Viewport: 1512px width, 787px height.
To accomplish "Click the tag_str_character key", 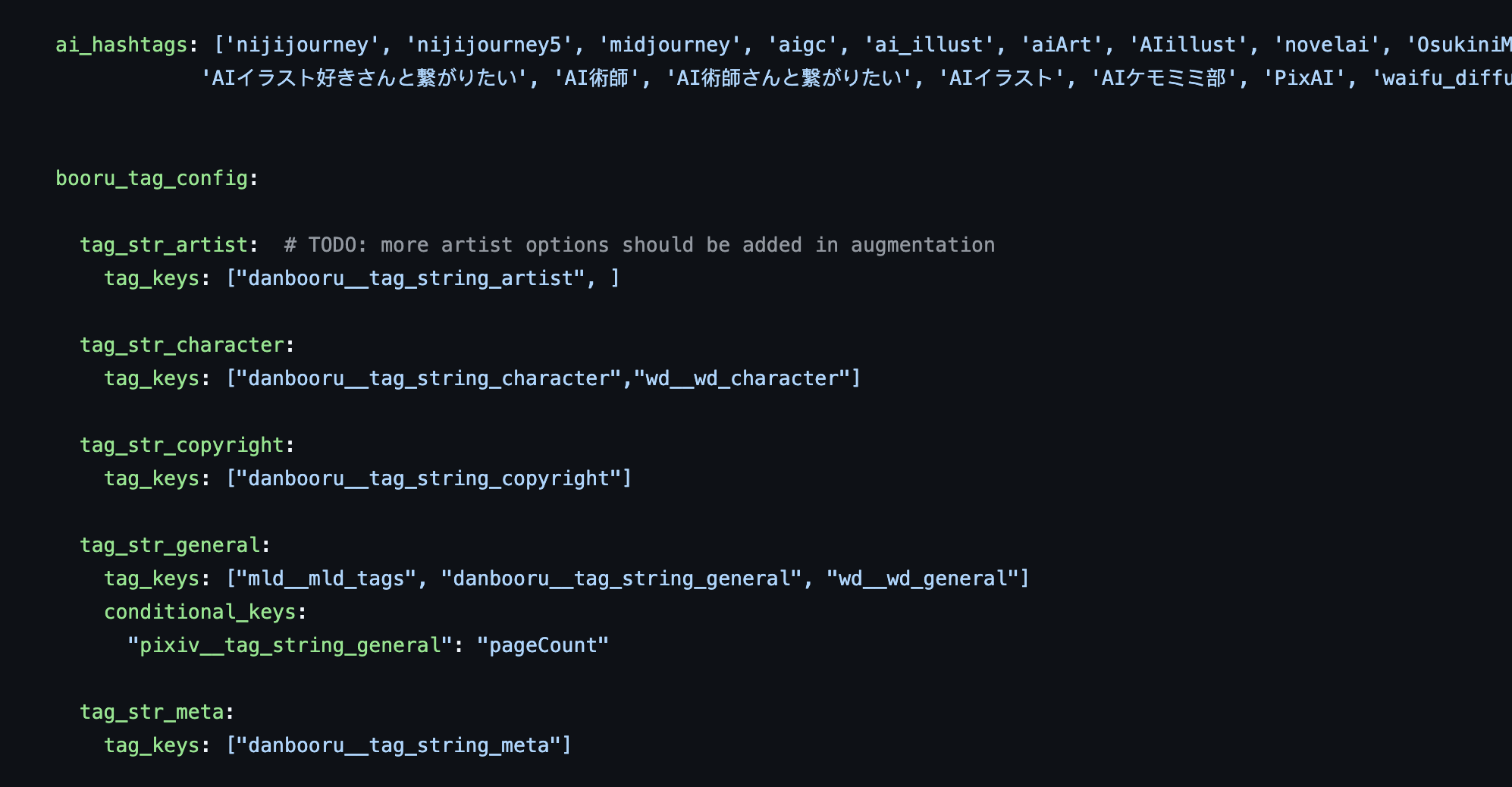I will [x=182, y=345].
